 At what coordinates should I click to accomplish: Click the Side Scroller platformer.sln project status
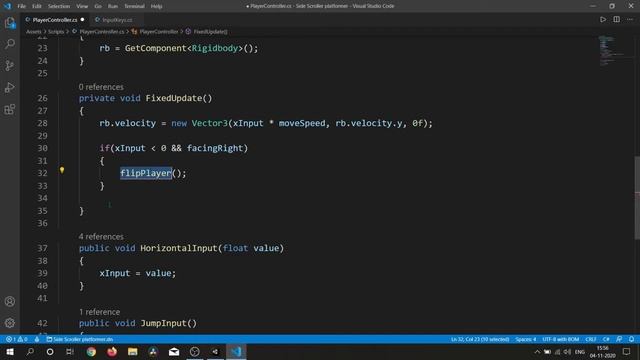(x=80, y=339)
